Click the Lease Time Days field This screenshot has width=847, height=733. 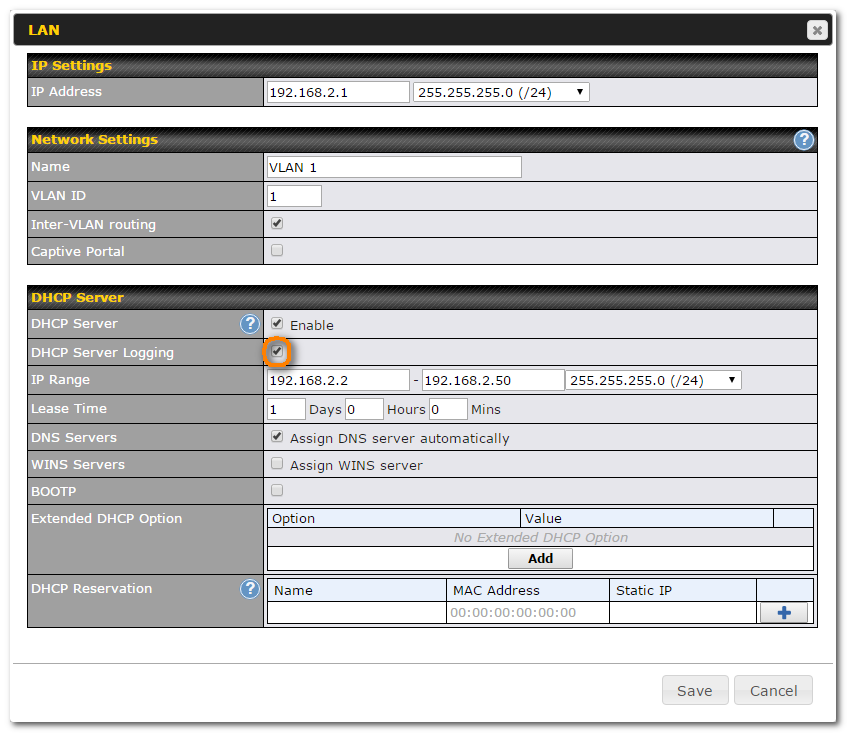click(286, 409)
